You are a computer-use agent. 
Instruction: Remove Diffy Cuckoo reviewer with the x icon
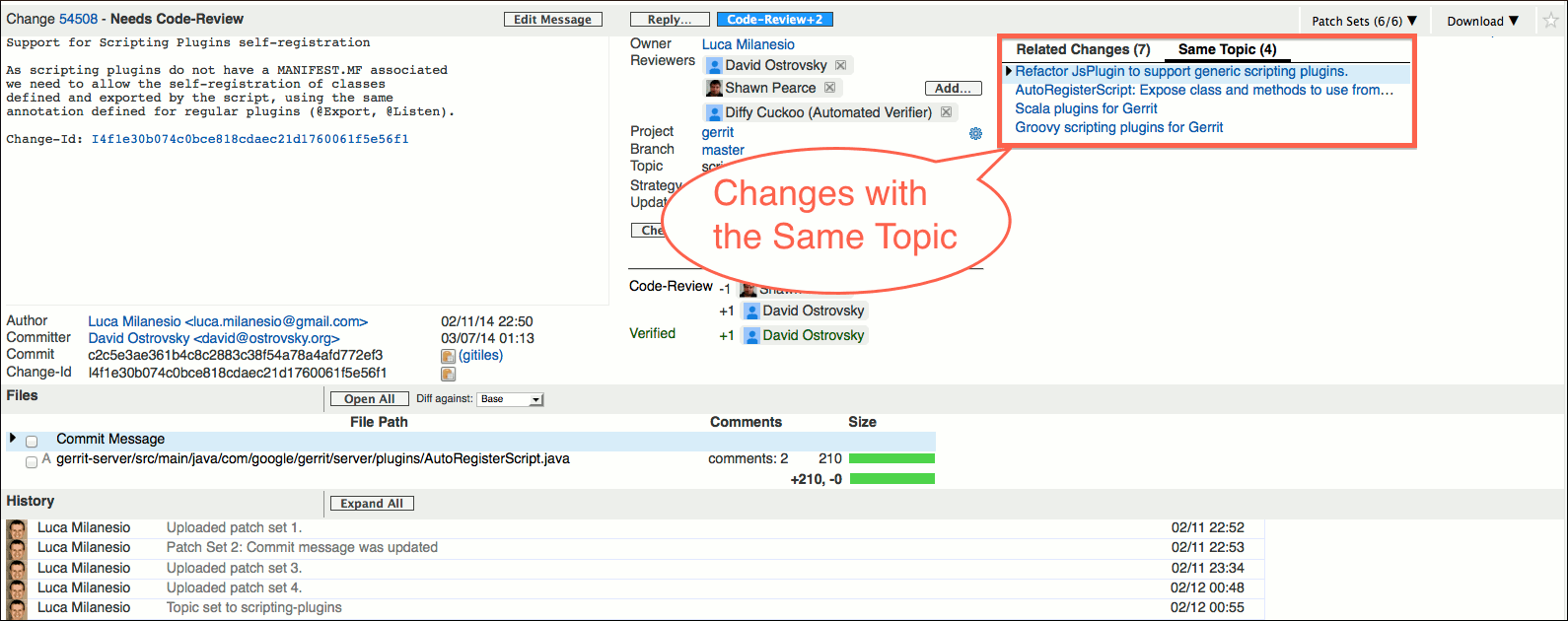coord(946,112)
